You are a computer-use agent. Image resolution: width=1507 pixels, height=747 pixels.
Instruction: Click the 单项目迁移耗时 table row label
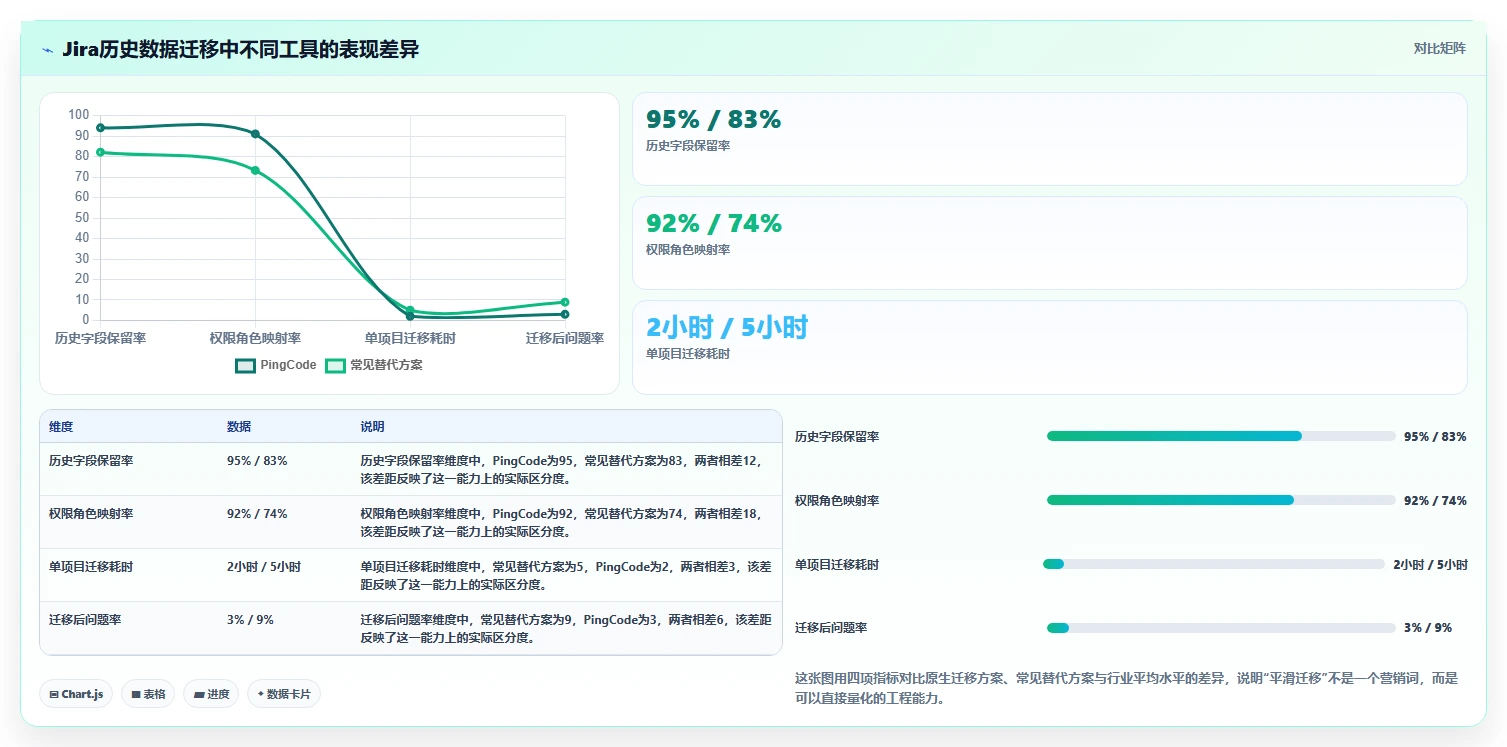click(91, 567)
